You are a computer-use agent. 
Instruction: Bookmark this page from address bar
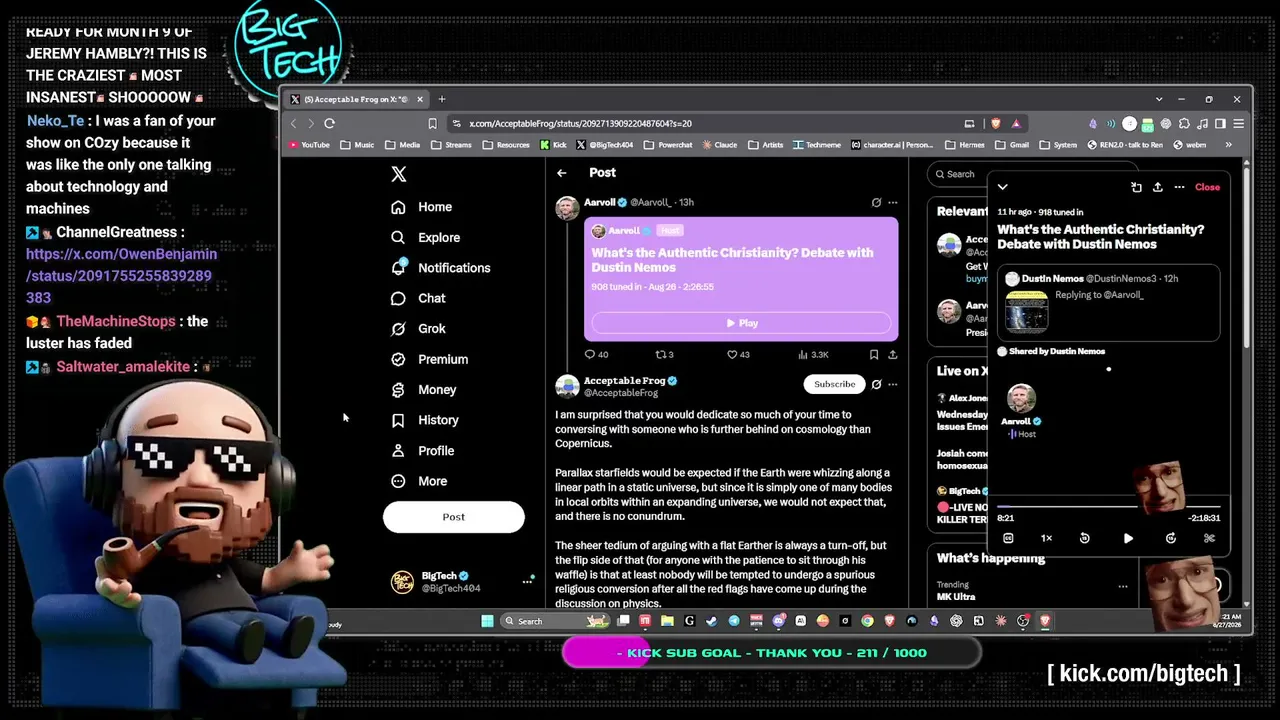pyautogui.click(x=432, y=123)
